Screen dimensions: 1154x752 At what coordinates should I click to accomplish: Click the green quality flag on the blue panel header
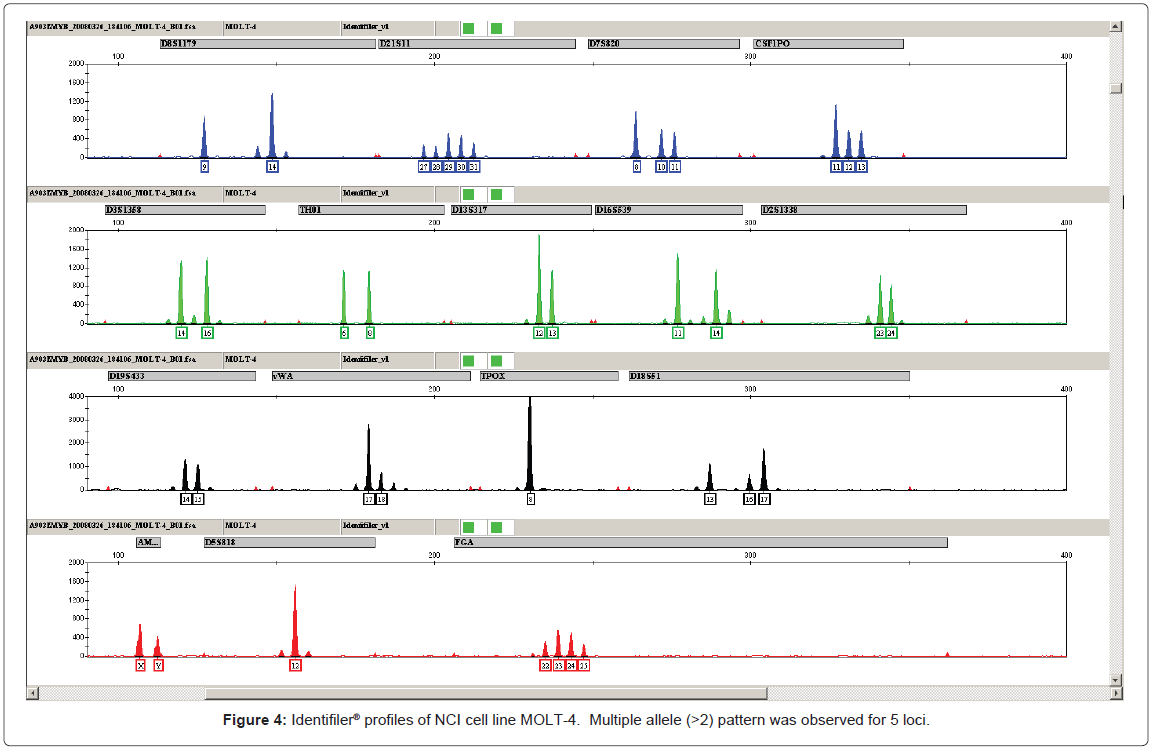[468, 28]
